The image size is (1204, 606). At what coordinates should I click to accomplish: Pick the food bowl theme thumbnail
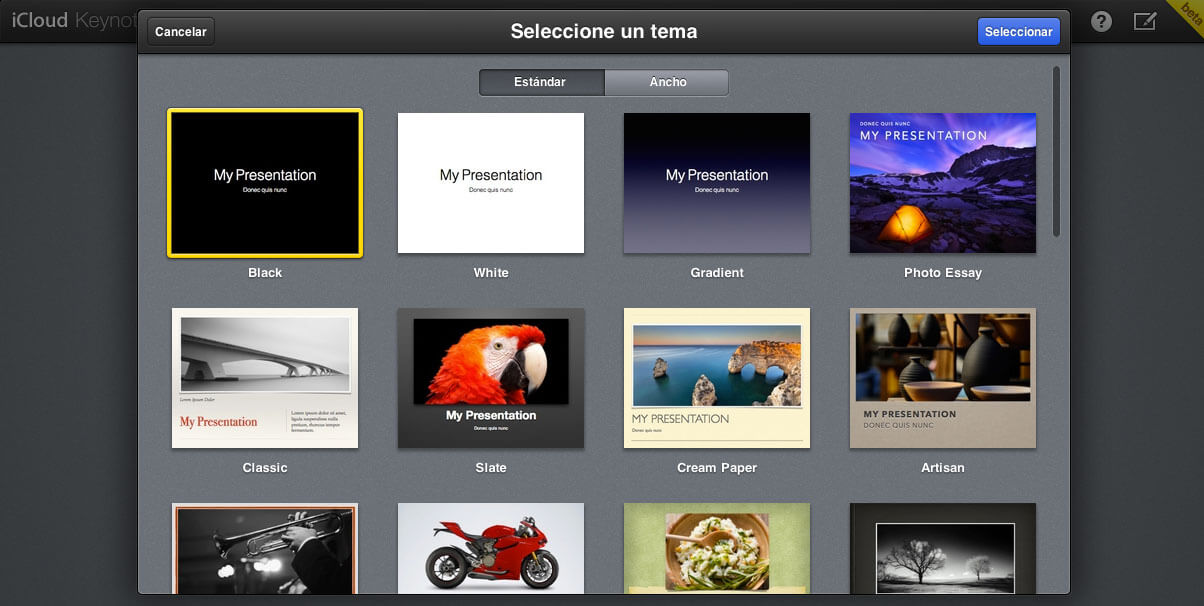[717, 549]
